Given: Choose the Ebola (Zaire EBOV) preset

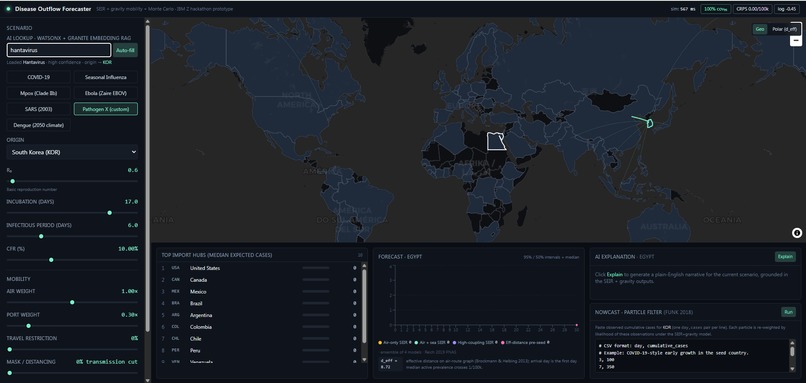Looking at the screenshot, I should (x=105, y=93).
